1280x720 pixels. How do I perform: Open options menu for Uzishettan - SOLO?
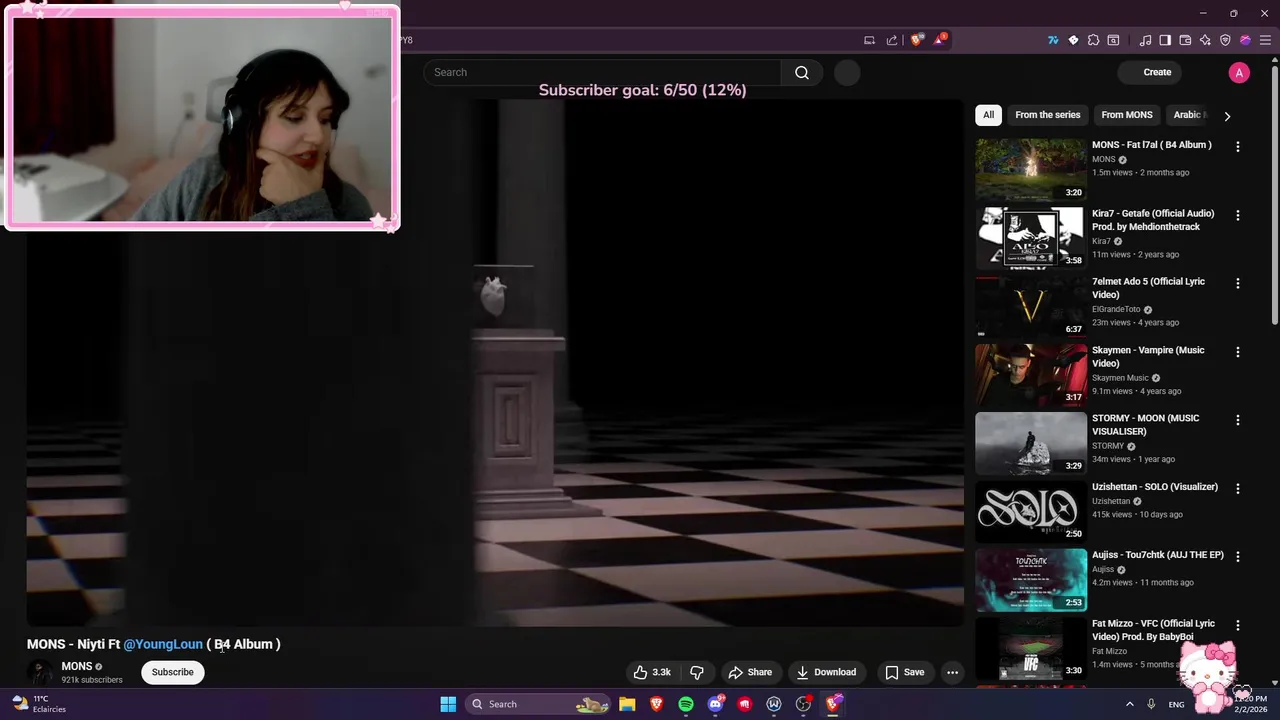pos(1237,488)
